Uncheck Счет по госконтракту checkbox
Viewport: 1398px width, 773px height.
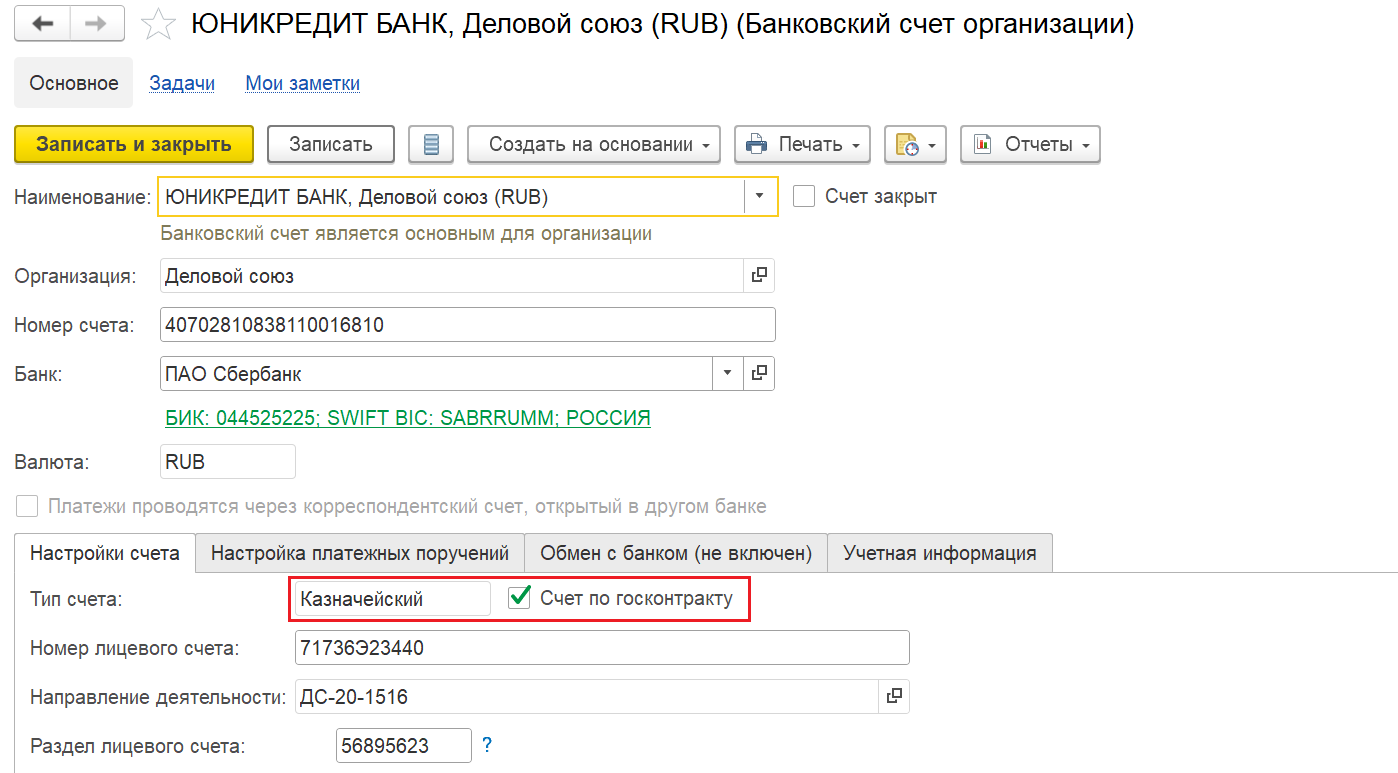(x=519, y=598)
